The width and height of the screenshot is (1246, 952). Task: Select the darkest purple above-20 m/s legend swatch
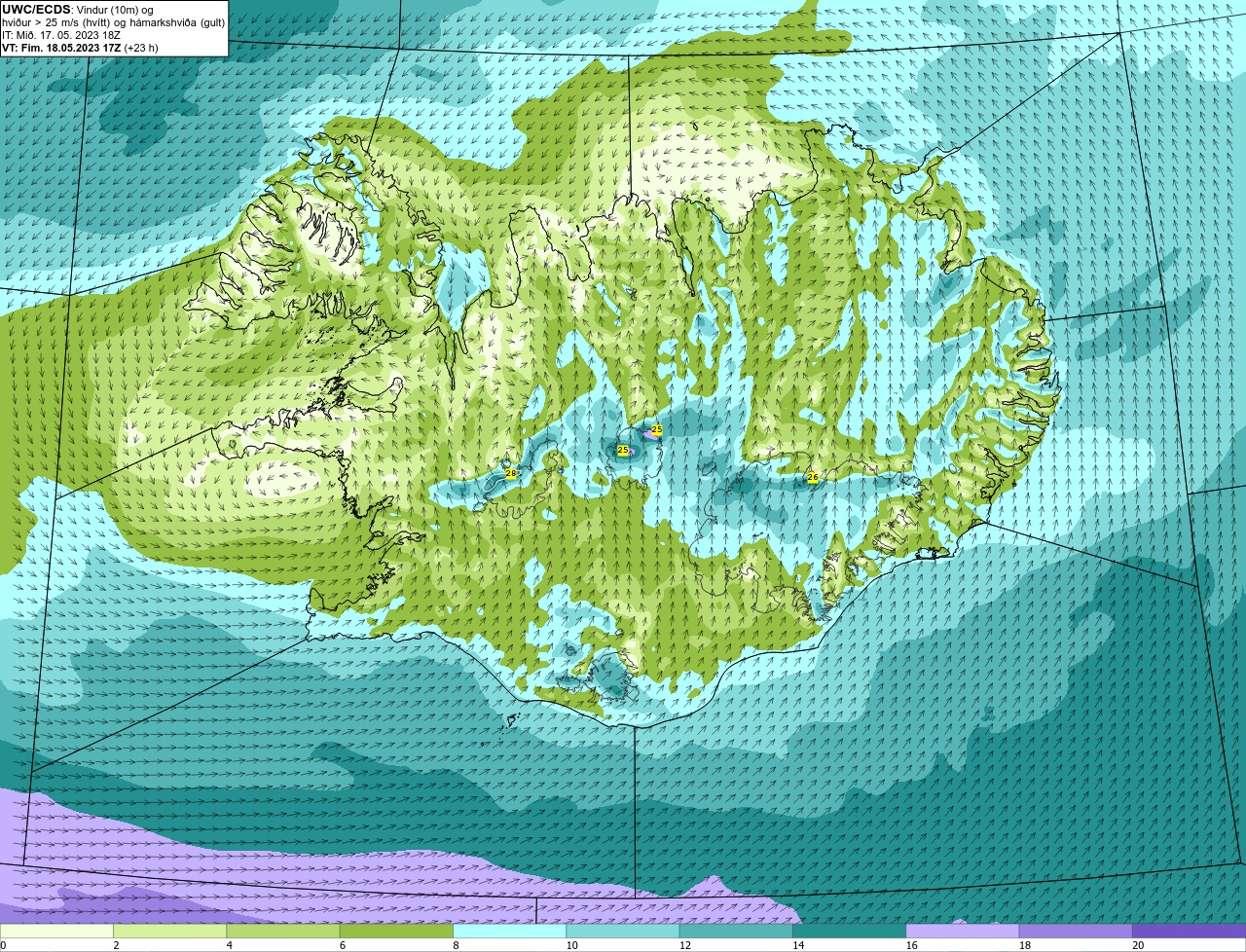click(1190, 931)
